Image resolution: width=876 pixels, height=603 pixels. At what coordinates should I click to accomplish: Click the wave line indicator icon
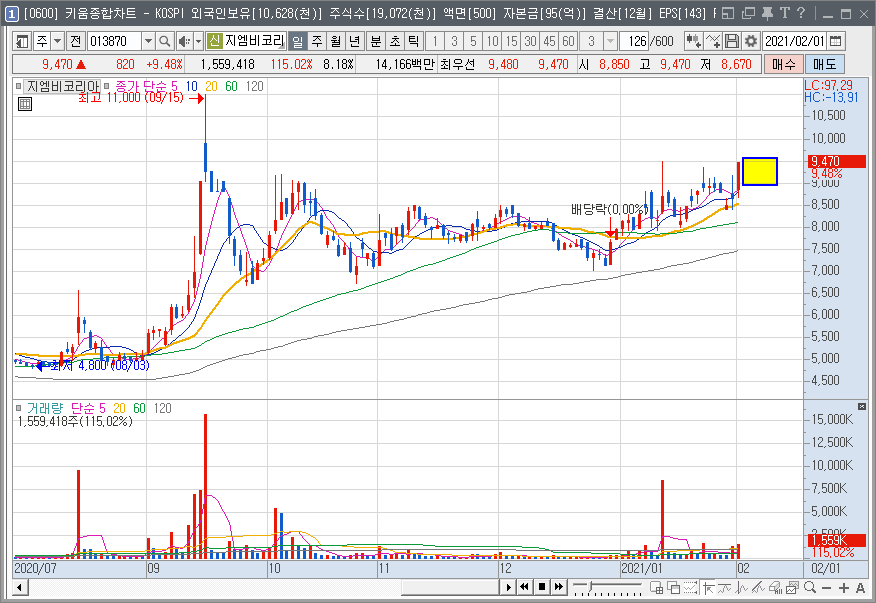[725, 587]
